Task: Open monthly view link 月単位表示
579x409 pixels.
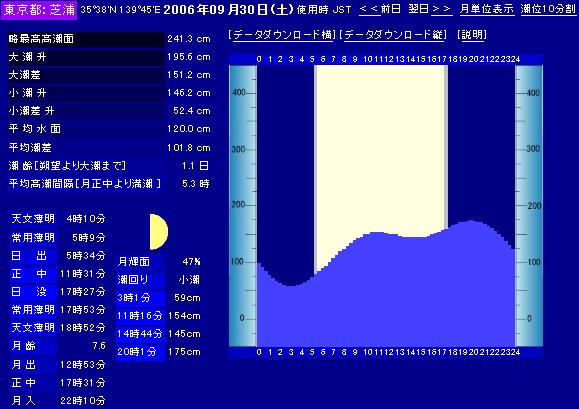Action: 486,9
